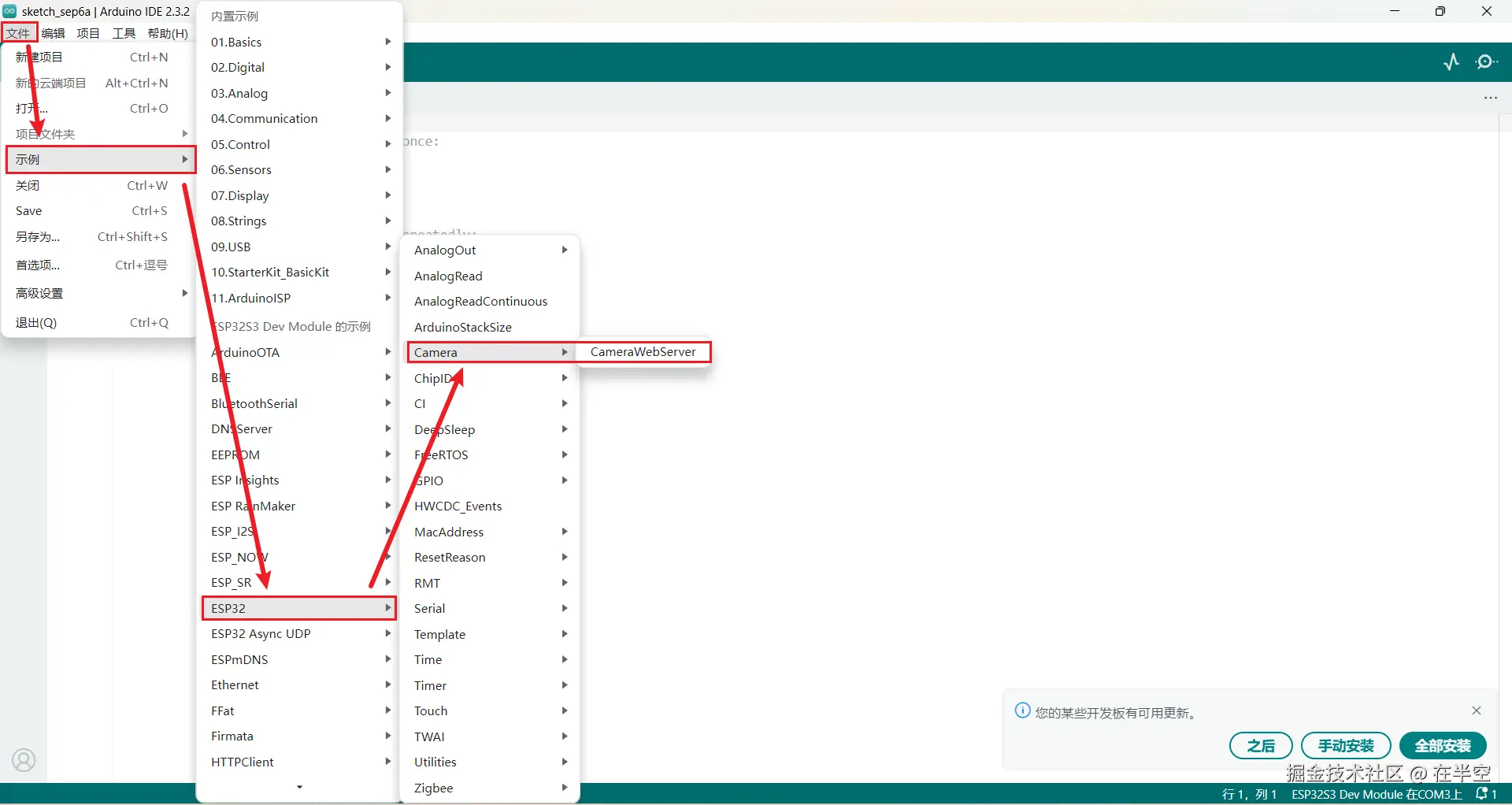Dismiss the board update notification
This screenshot has height=805, width=1512.
click(x=1477, y=710)
